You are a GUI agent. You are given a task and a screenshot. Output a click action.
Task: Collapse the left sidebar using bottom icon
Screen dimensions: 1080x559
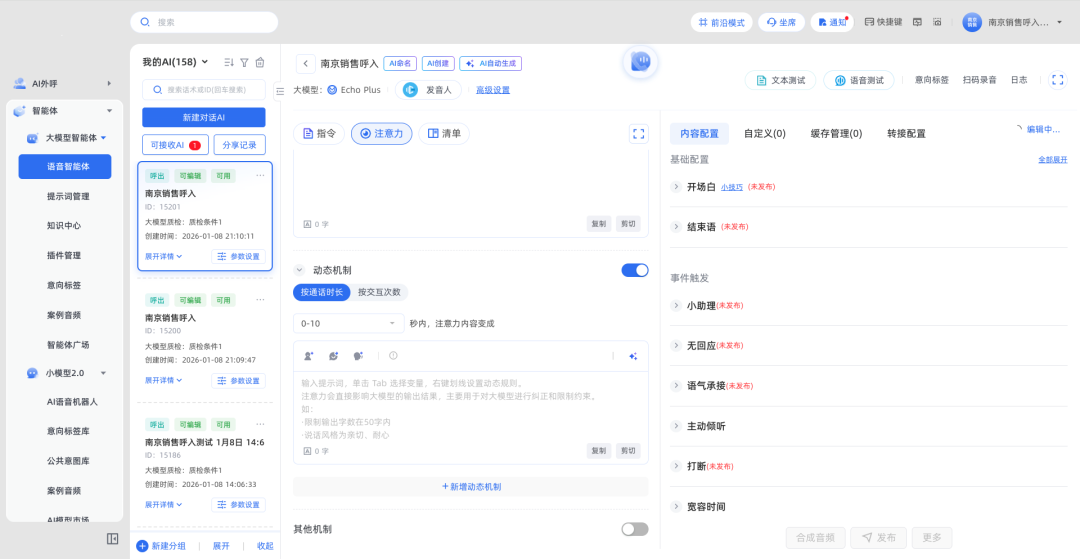113,539
